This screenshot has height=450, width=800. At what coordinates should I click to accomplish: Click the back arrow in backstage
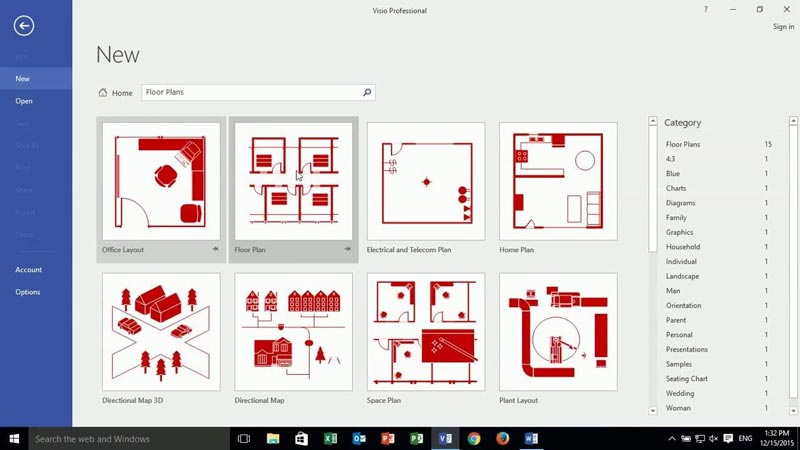24,26
